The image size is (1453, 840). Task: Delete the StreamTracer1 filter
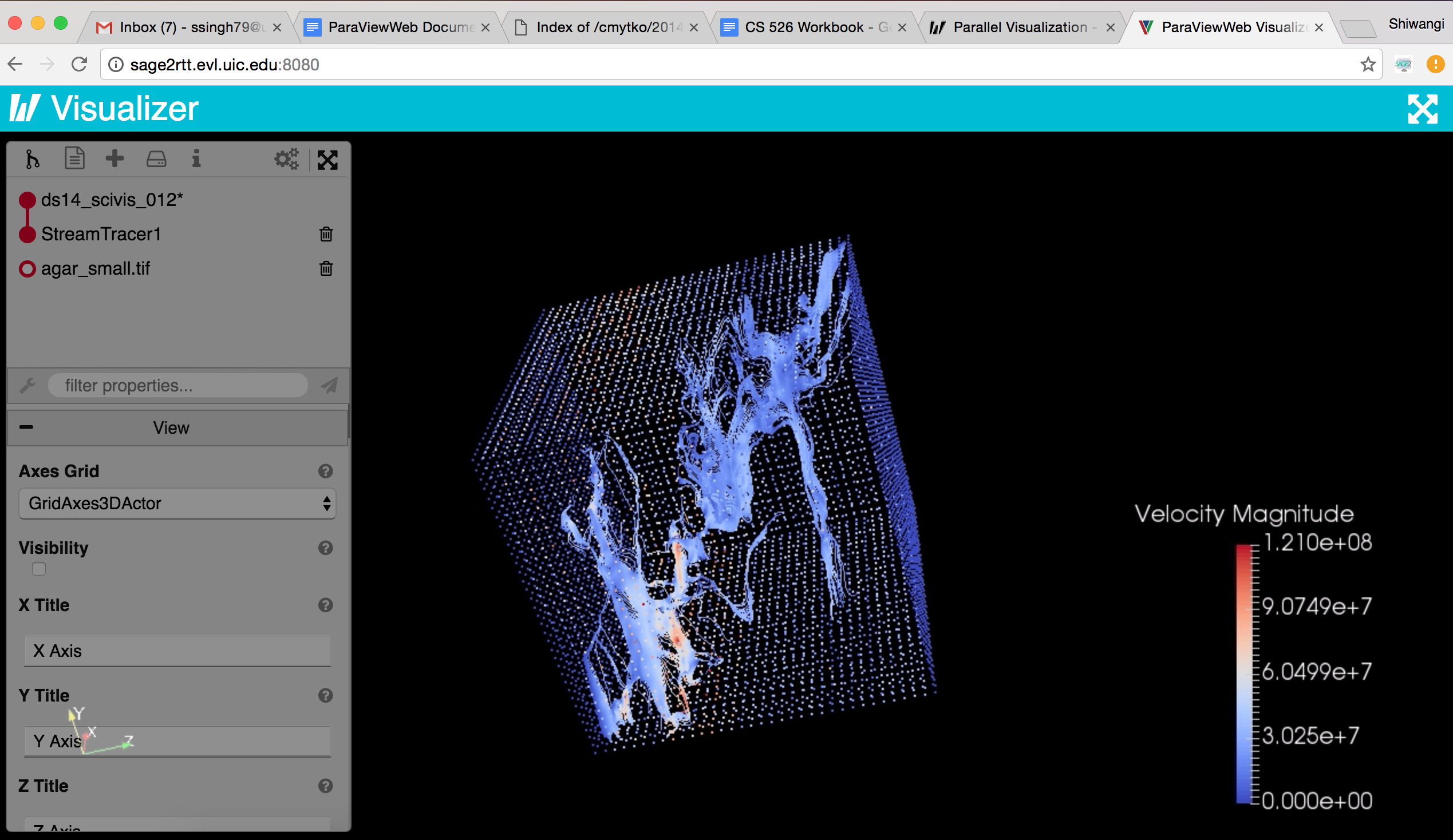click(x=326, y=234)
